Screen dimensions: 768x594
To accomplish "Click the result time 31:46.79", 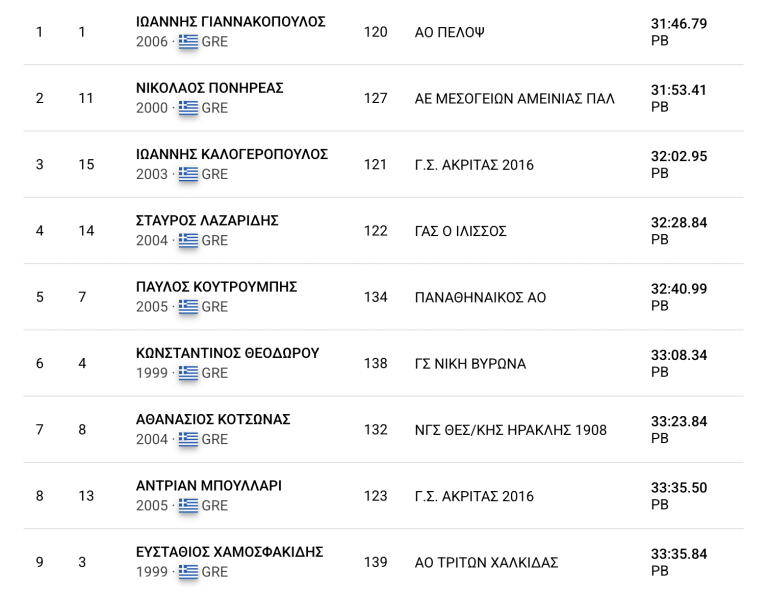I will tap(679, 24).
